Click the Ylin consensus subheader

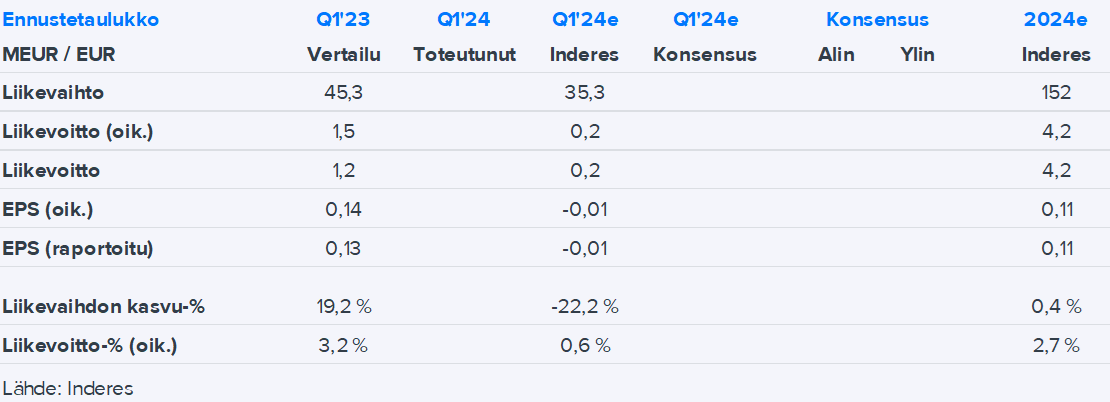tap(917, 55)
